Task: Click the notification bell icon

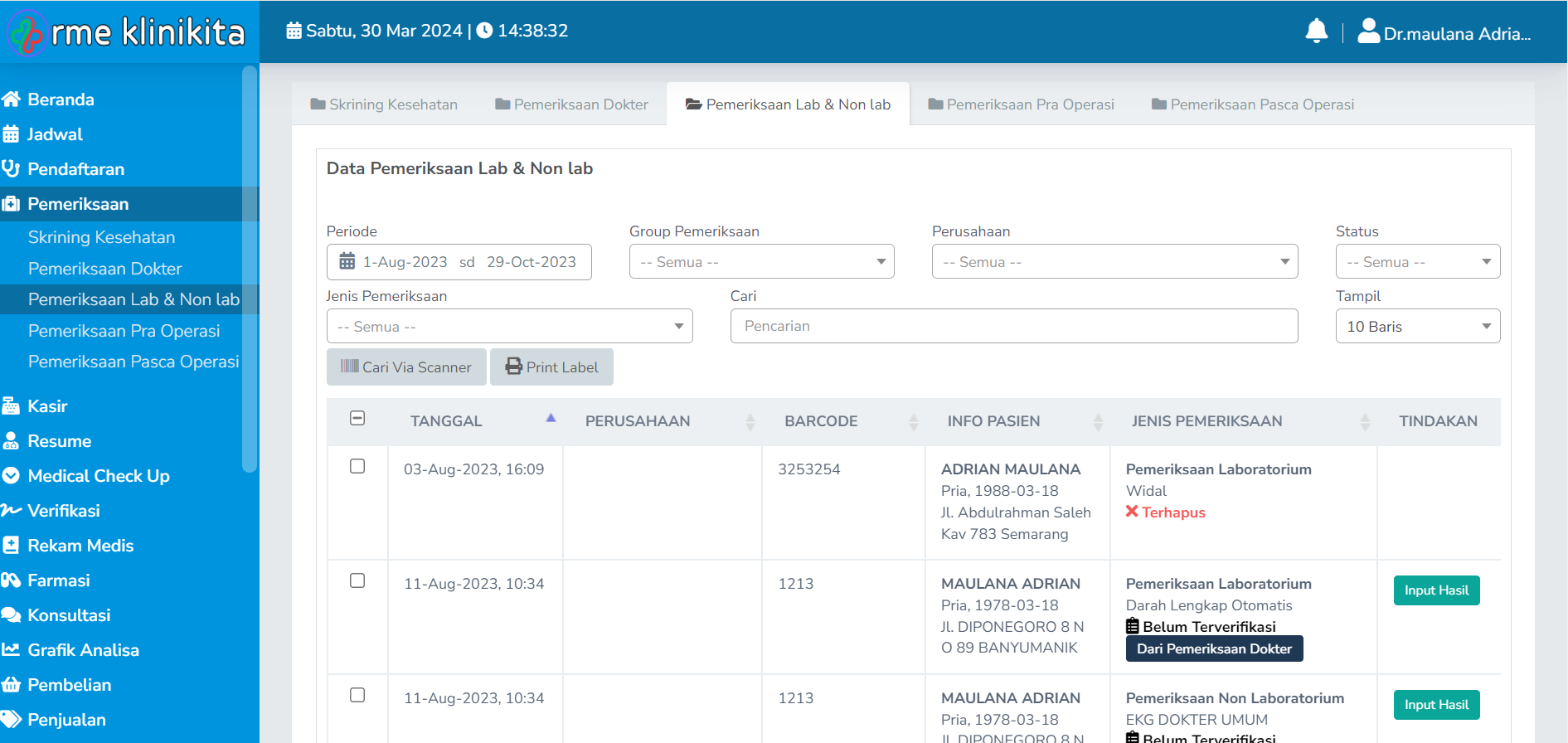Action: [x=1316, y=32]
